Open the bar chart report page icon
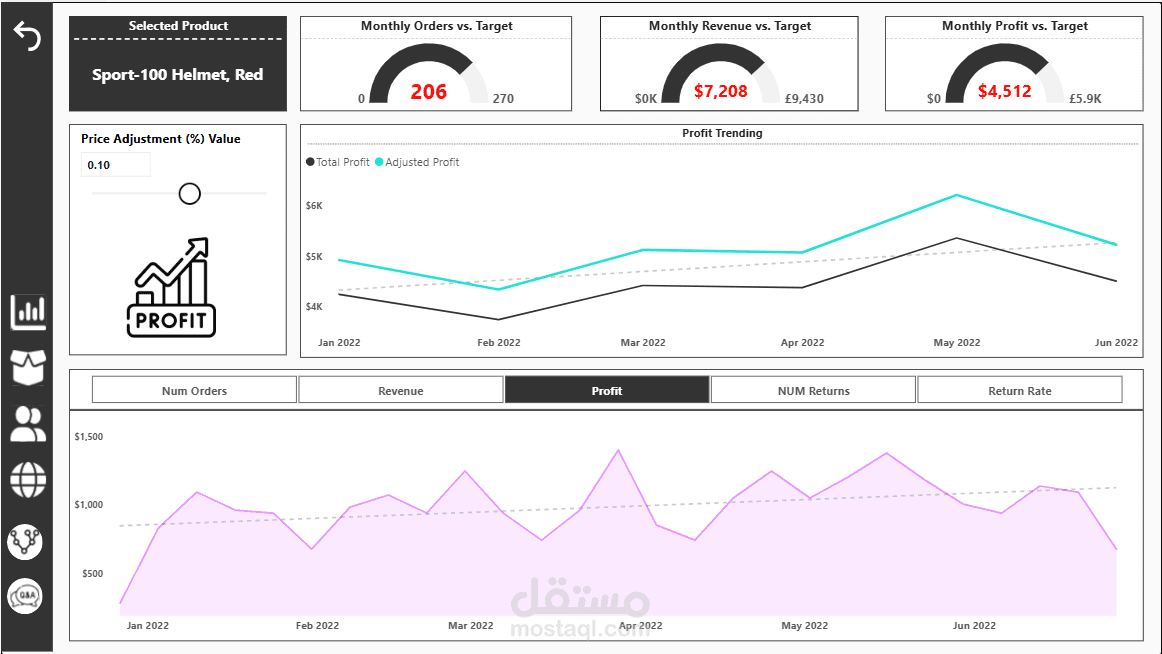This screenshot has height=654, width=1162. [28, 312]
